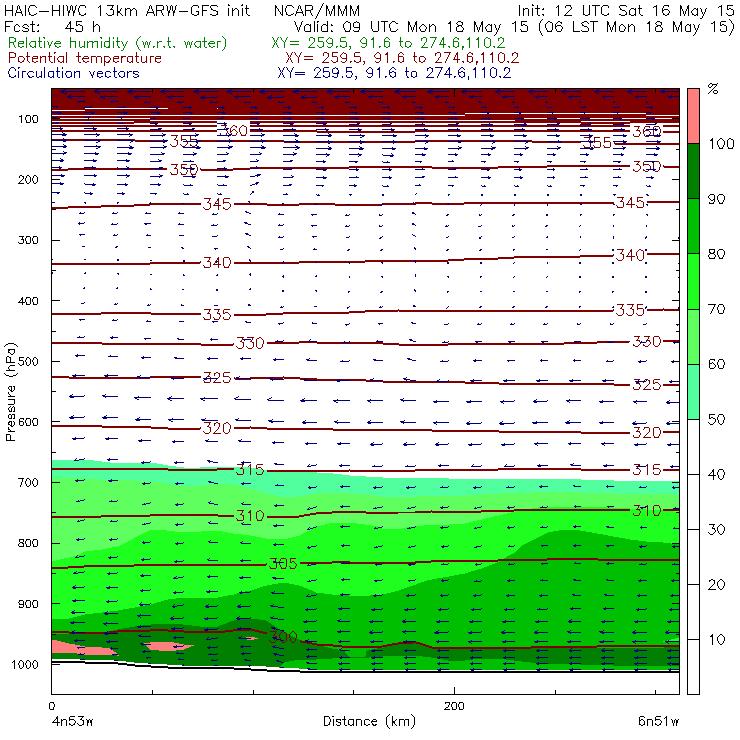Screen dimensions: 740x740
Task: Click the 'Valid: 09 UTC Mon 18 May 15' text
Action: click(x=411, y=26)
